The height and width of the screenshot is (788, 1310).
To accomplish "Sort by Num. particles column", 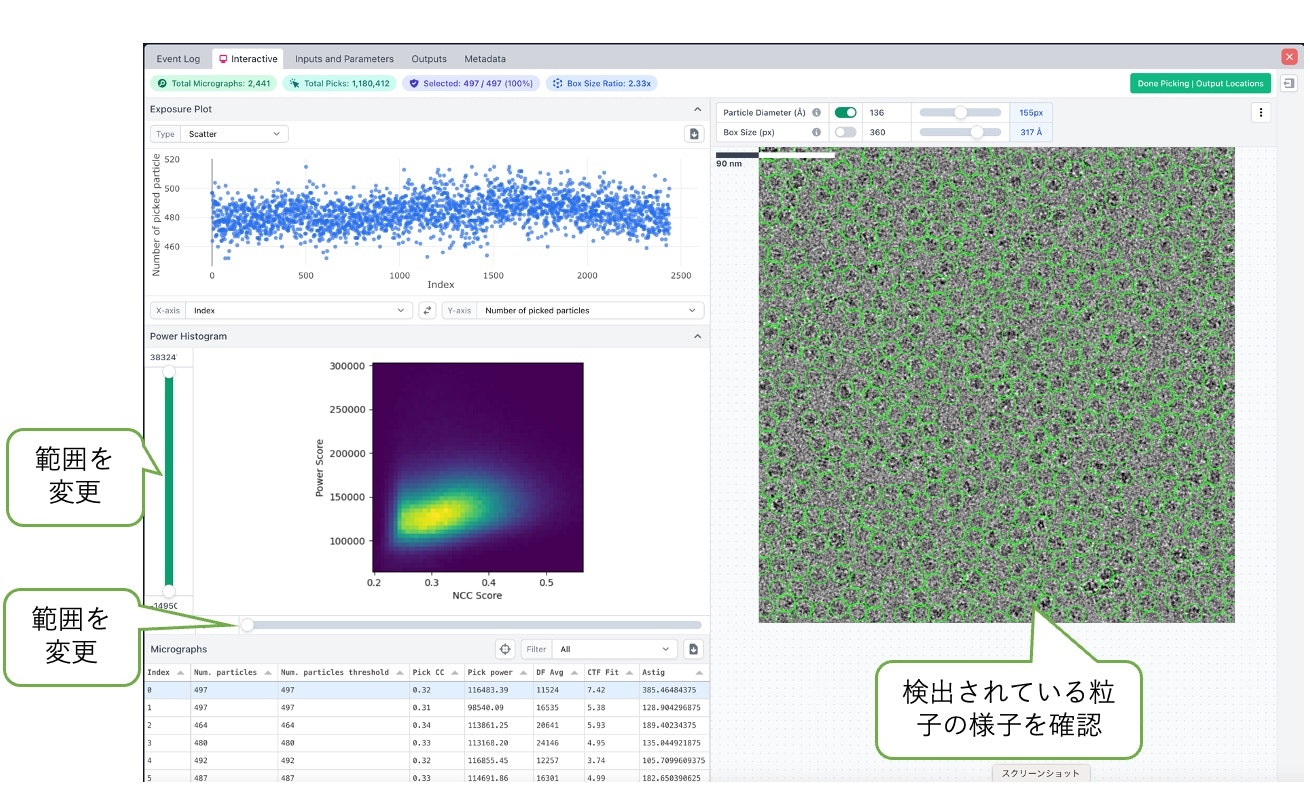I will [233, 673].
